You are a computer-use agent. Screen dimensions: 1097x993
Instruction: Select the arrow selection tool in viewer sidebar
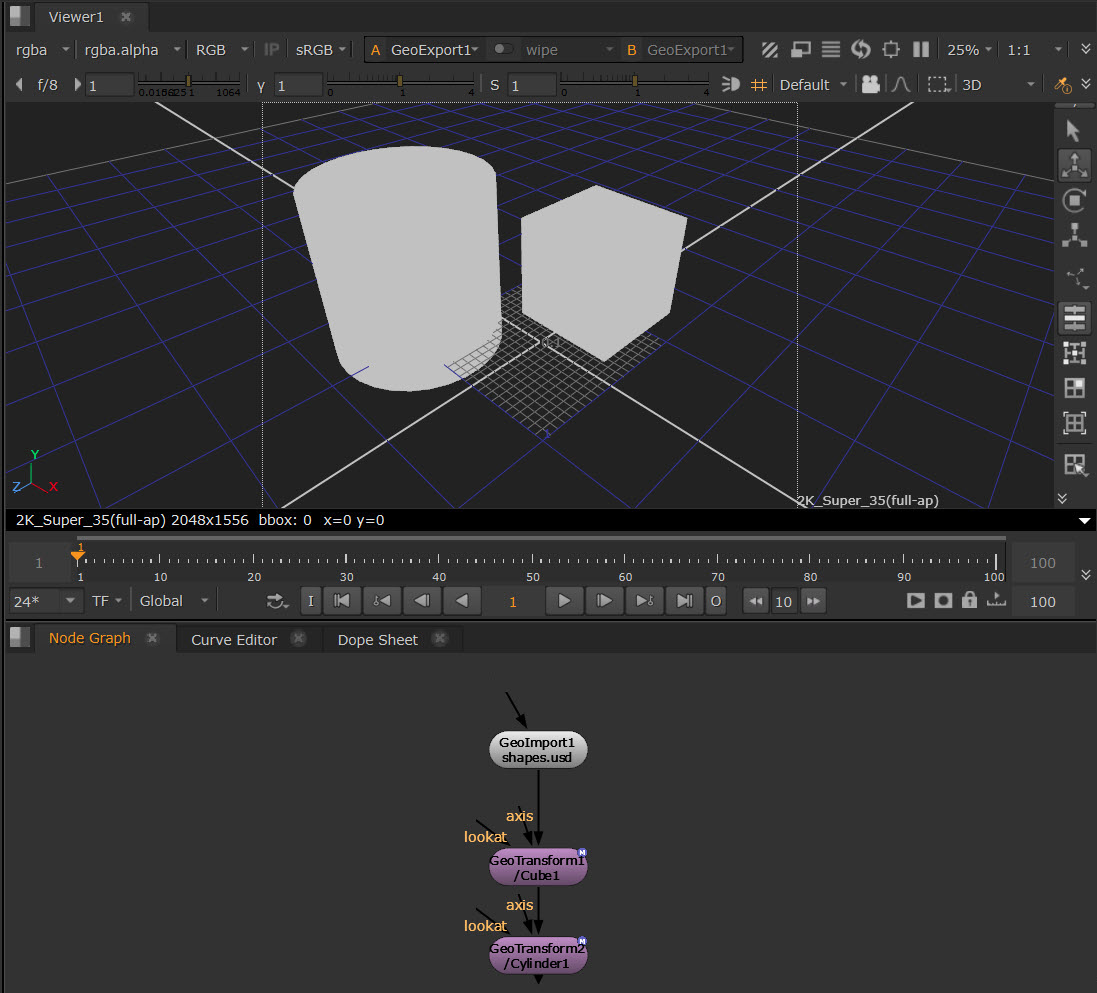pyautogui.click(x=1073, y=130)
